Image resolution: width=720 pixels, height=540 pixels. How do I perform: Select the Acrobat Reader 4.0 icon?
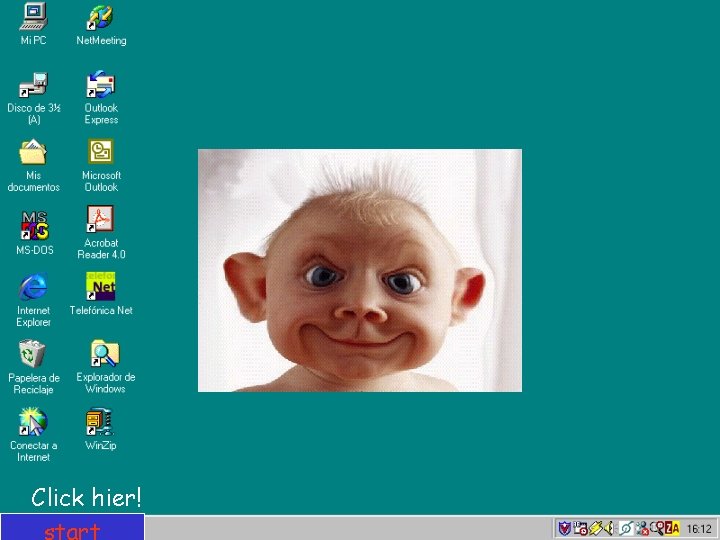(101, 219)
